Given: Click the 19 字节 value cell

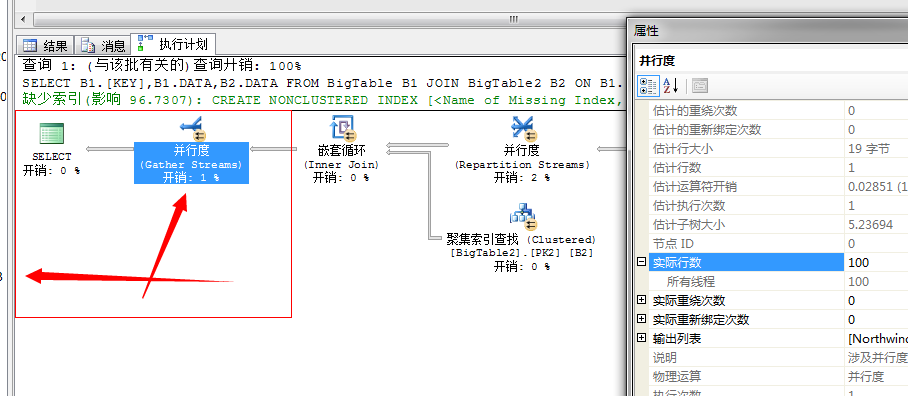Looking at the screenshot, I should [x=876, y=148].
